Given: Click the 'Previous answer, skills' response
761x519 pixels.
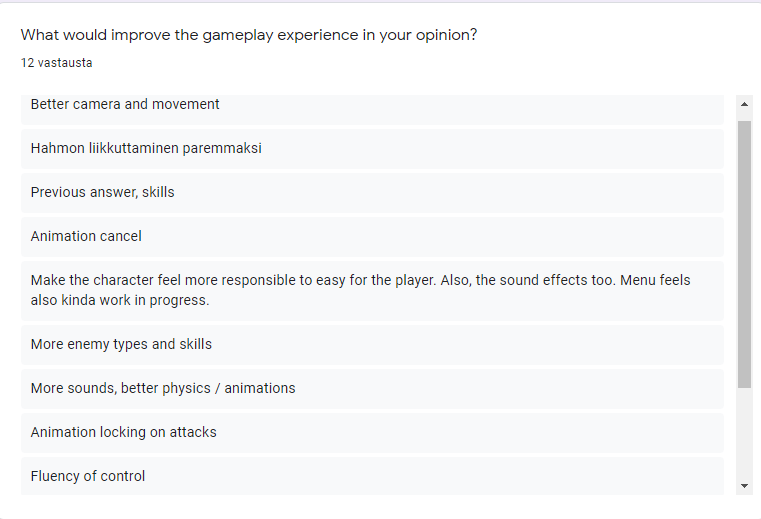Looking at the screenshot, I should 372,193.
